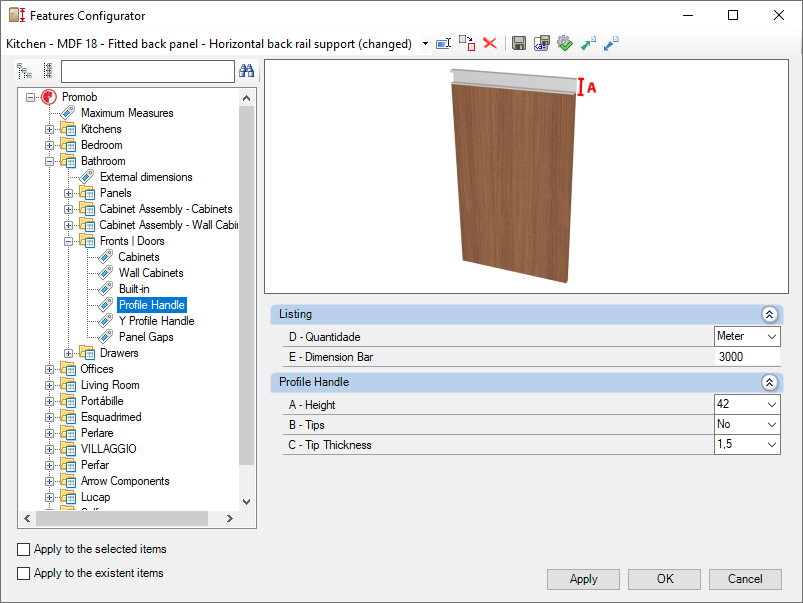Select Y Profile Handle in the tree
The width and height of the screenshot is (803, 603).
tap(156, 321)
